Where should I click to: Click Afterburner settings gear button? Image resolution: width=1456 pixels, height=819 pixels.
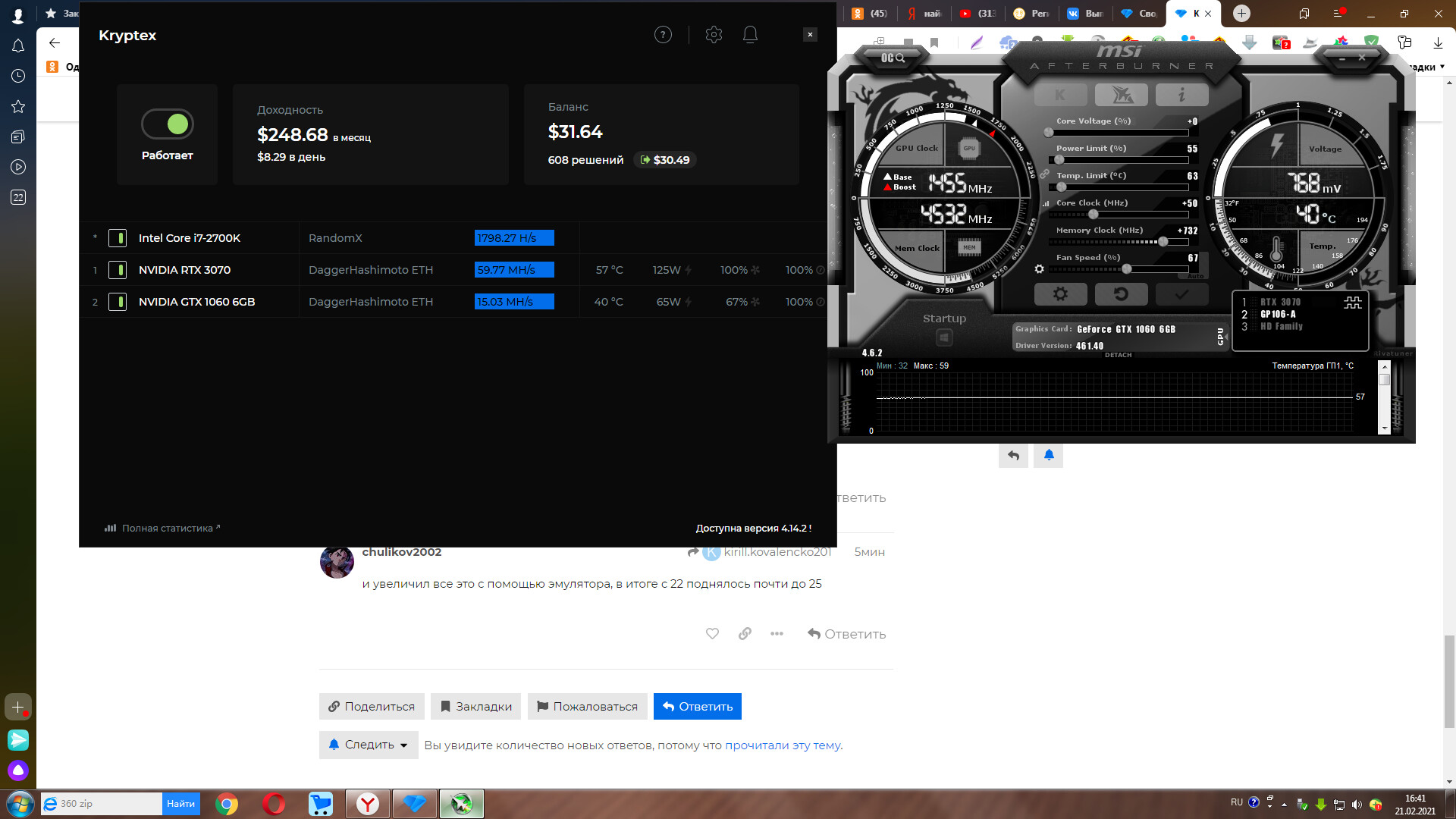click(x=1060, y=294)
